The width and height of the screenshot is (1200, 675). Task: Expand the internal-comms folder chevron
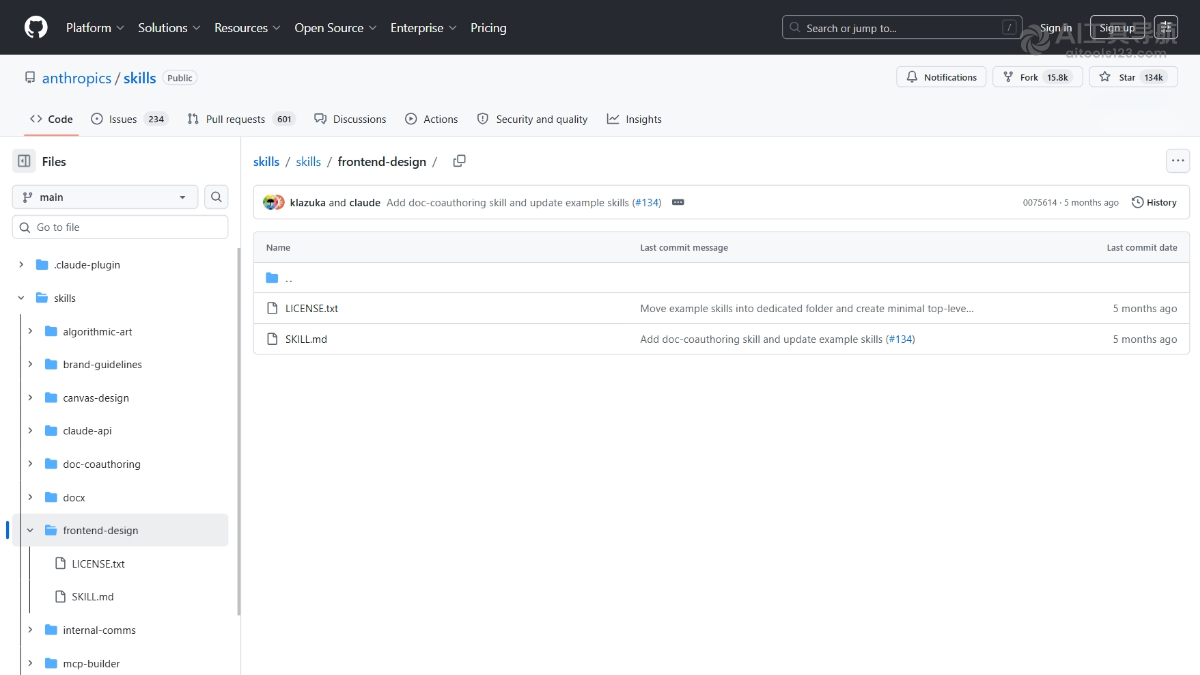coord(30,630)
